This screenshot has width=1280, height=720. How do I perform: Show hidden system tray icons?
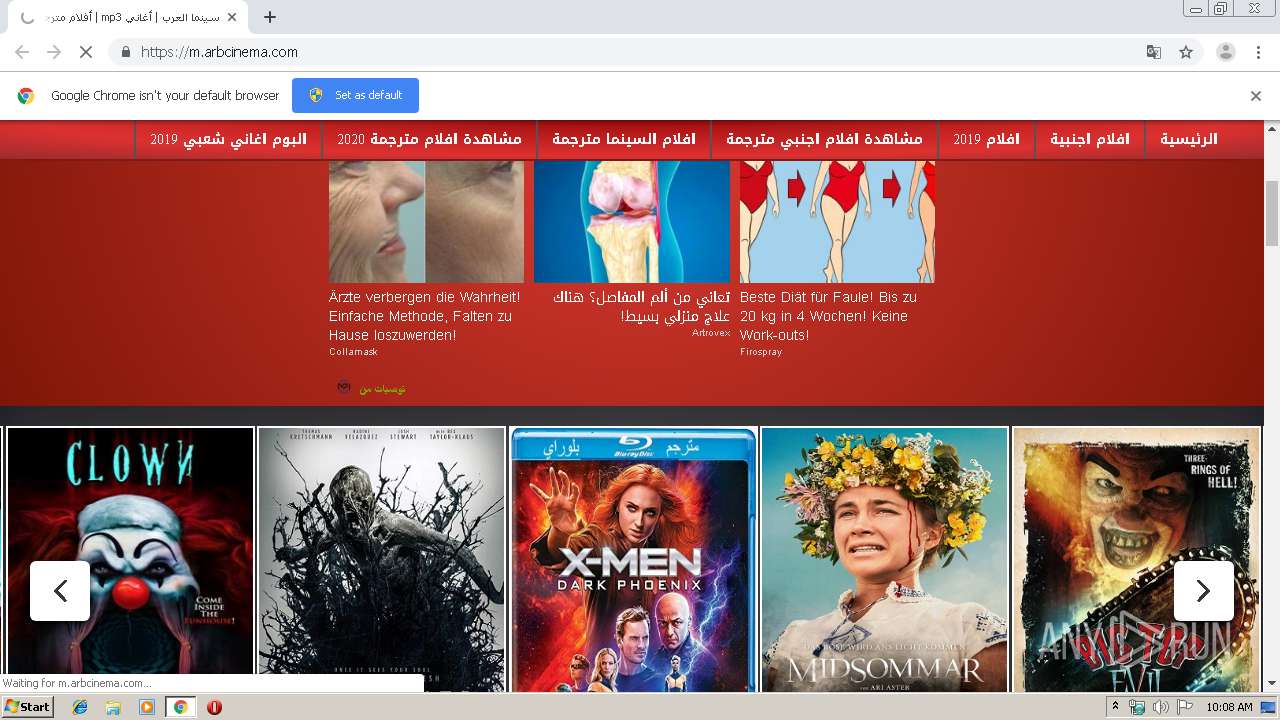(1116, 707)
